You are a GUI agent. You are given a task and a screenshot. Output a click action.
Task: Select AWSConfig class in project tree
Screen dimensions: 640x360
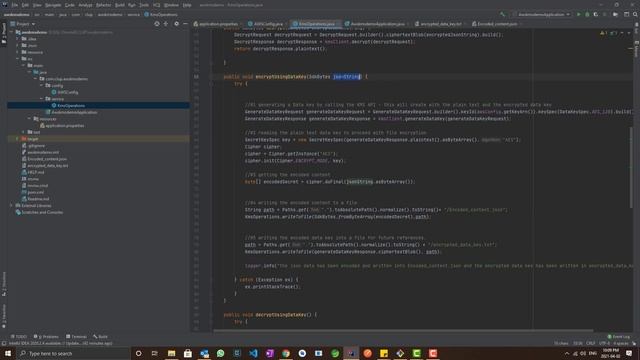[x=65, y=92]
